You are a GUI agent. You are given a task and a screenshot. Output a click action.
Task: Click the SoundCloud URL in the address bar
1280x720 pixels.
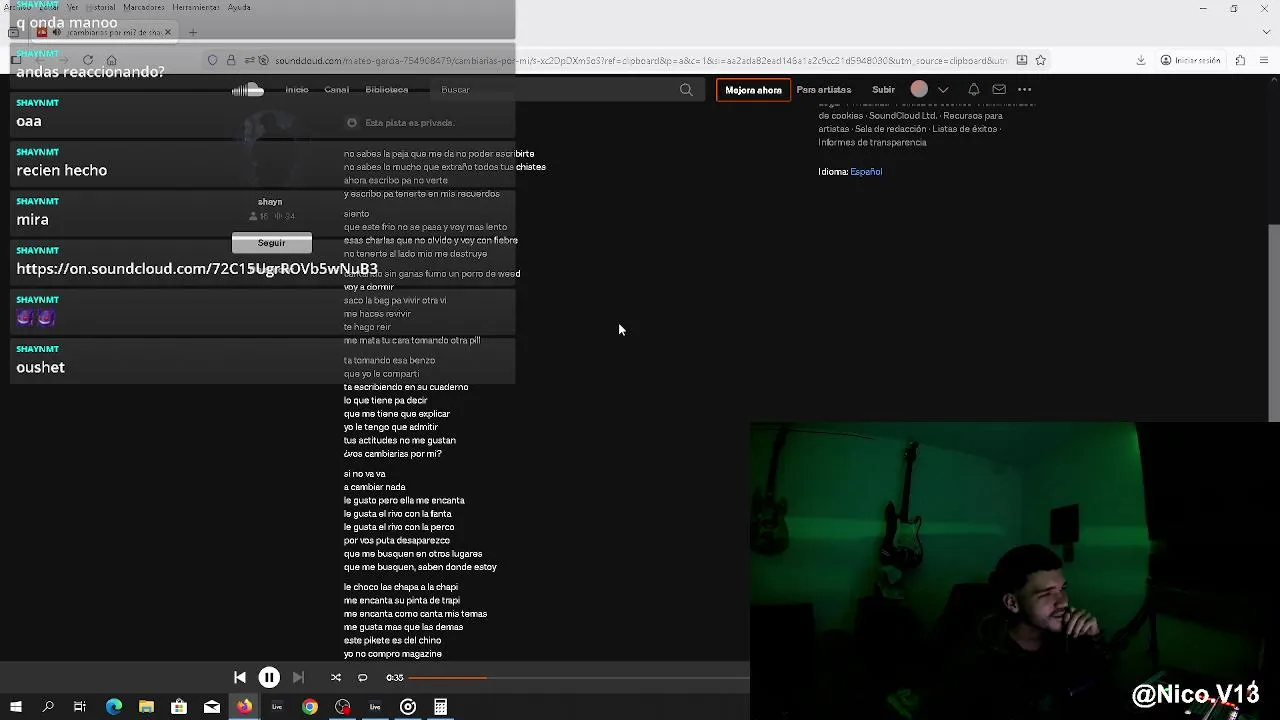pos(640,60)
